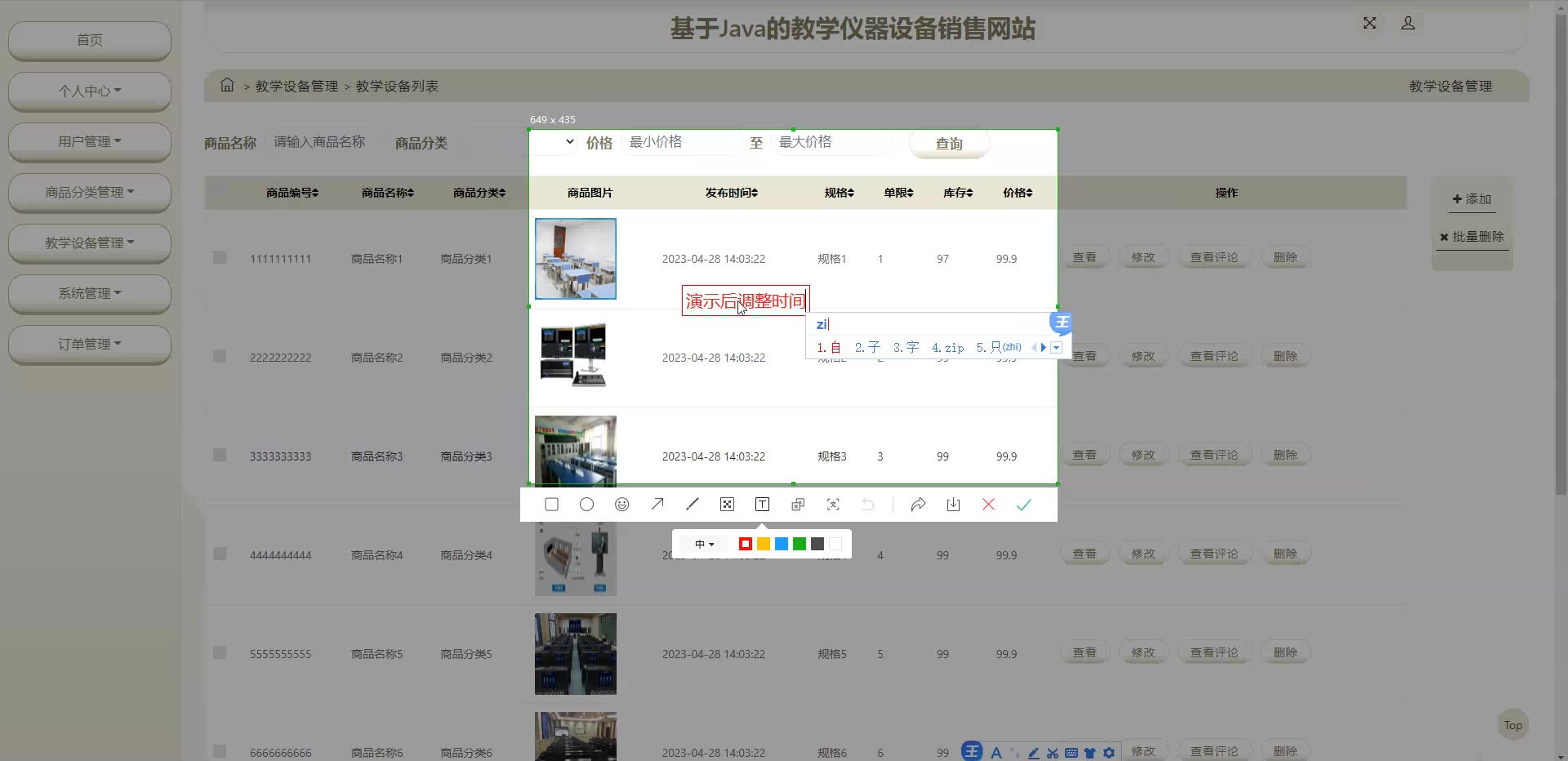Screen dimensions: 1568x761
Task: Select the arrow annotation tool
Action: point(657,505)
